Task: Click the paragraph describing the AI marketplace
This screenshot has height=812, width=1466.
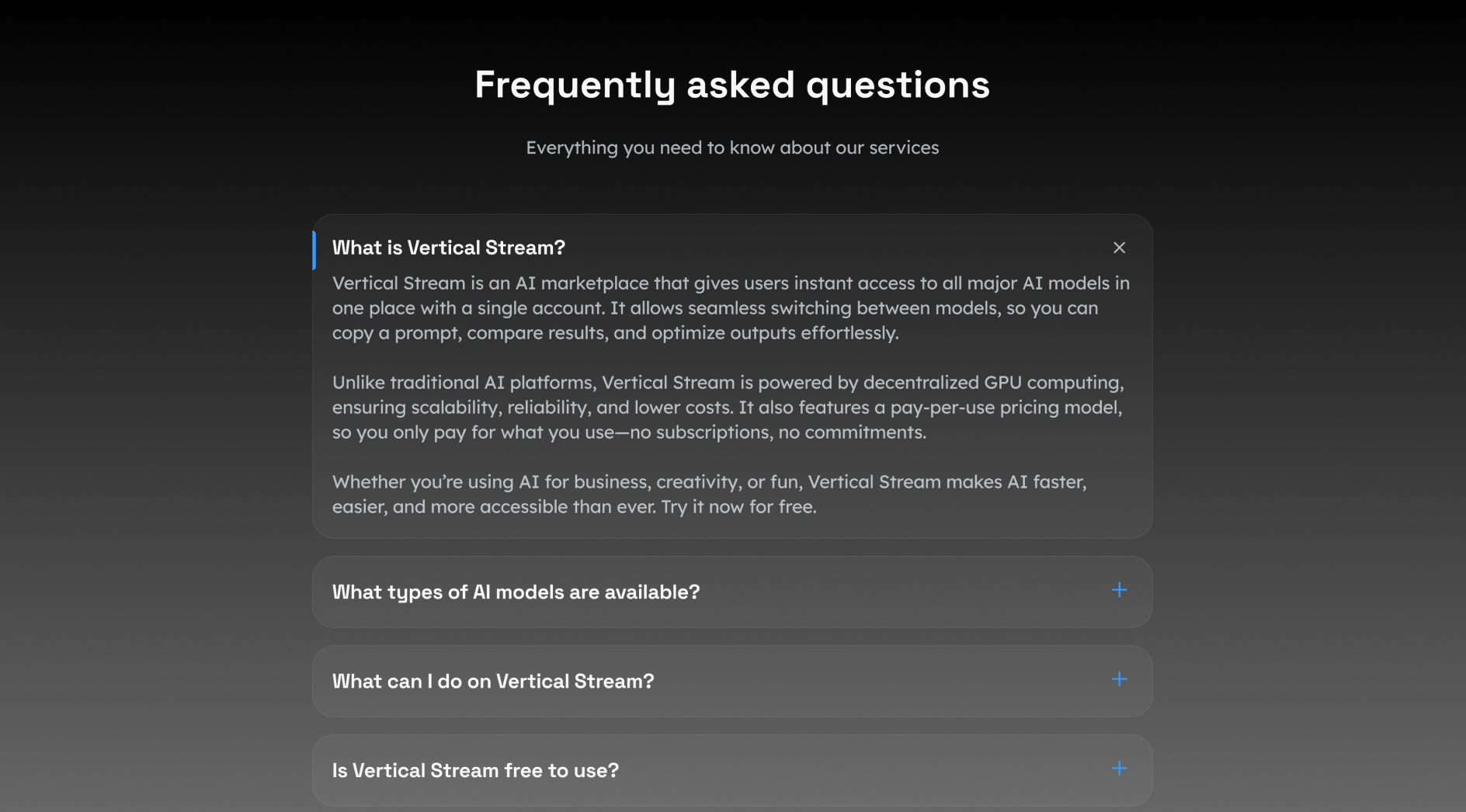Action: point(731,308)
